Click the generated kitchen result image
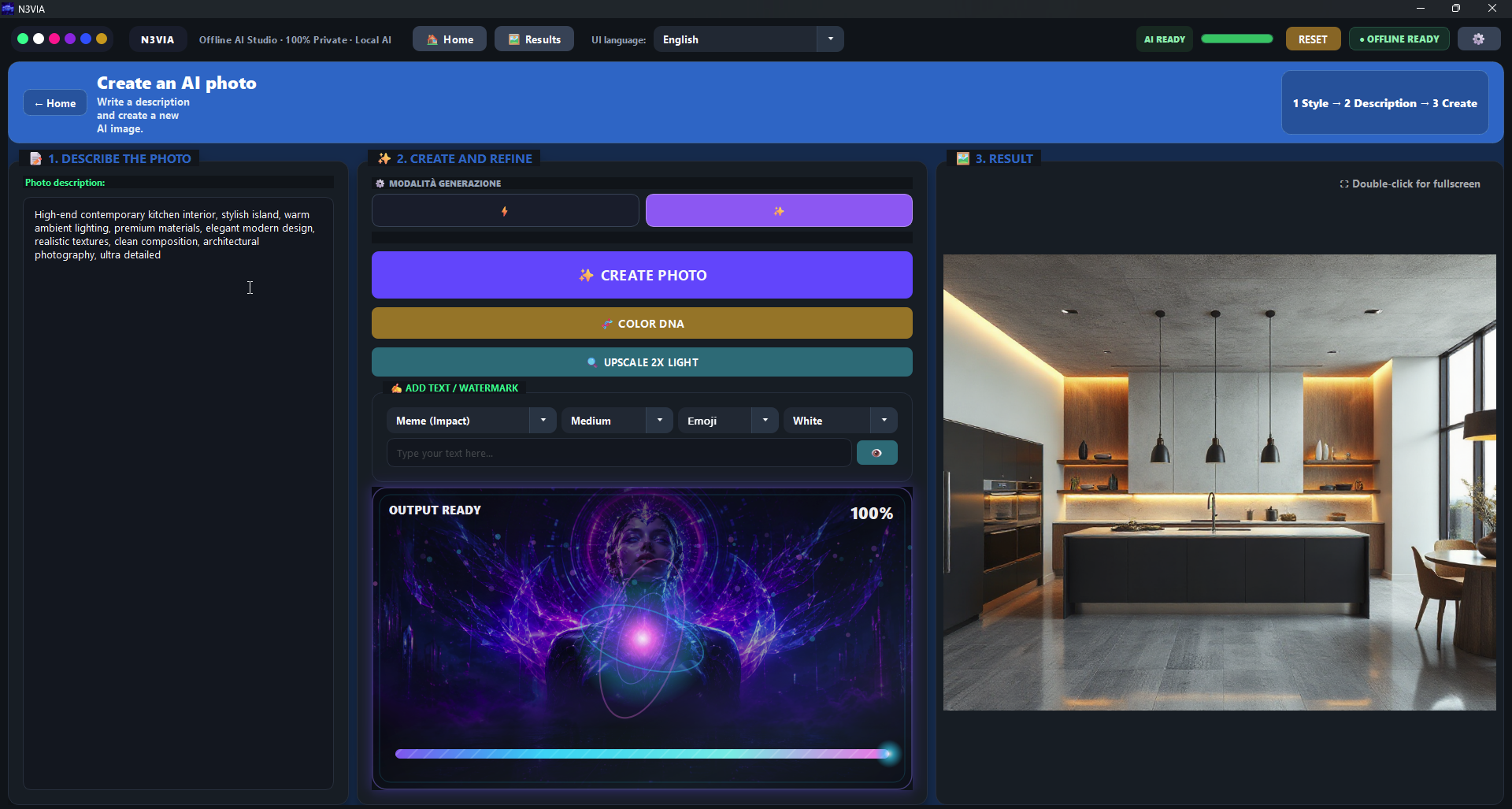Image resolution: width=1512 pixels, height=809 pixels. (1219, 482)
